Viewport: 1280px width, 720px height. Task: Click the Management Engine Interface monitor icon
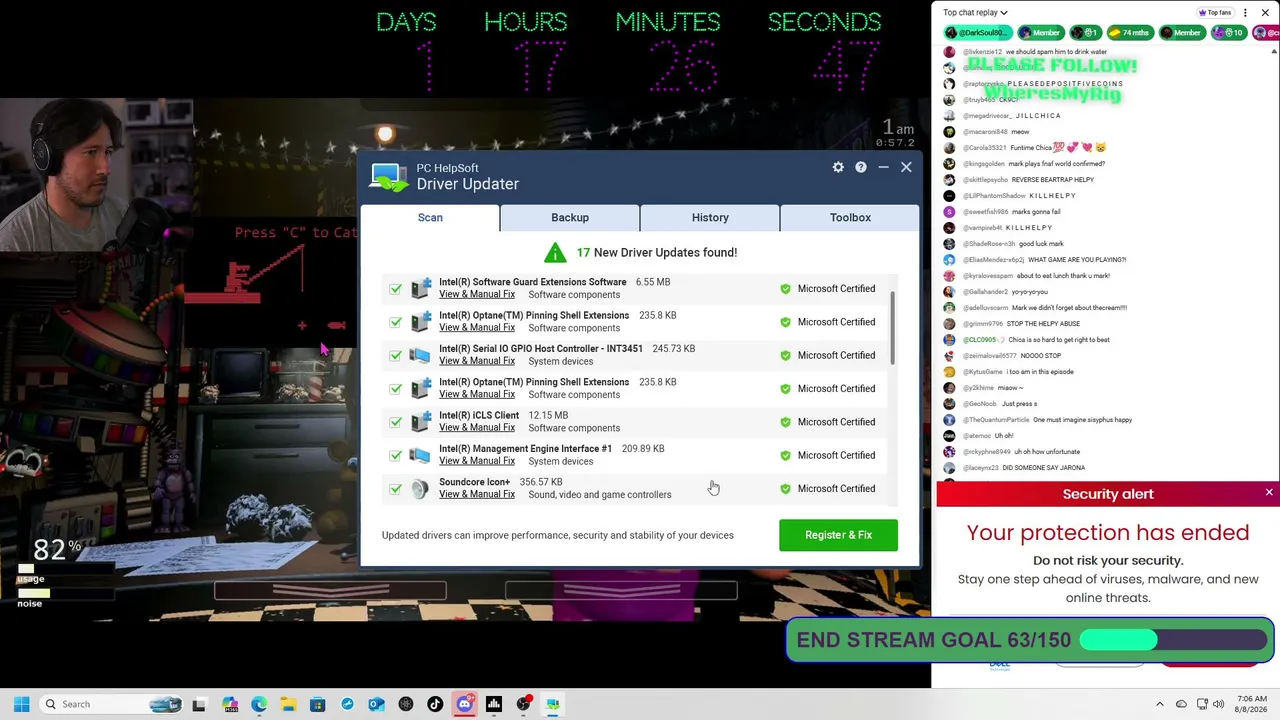click(420, 455)
